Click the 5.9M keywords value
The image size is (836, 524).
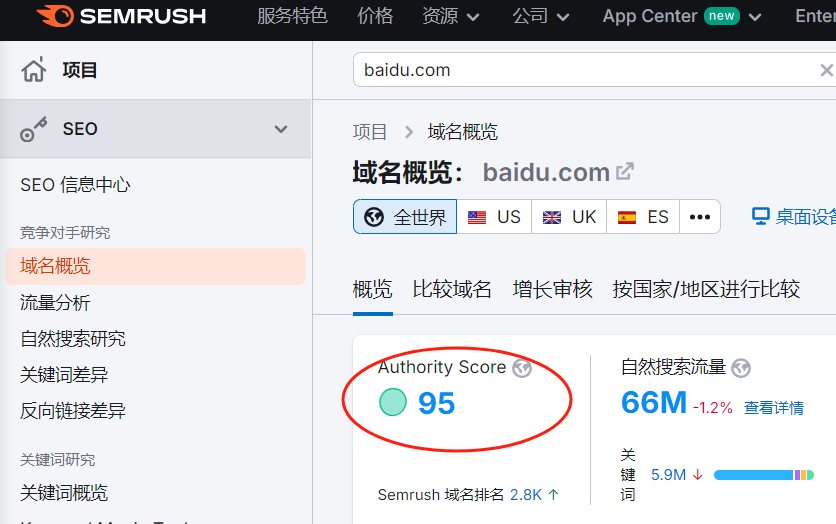pos(668,474)
